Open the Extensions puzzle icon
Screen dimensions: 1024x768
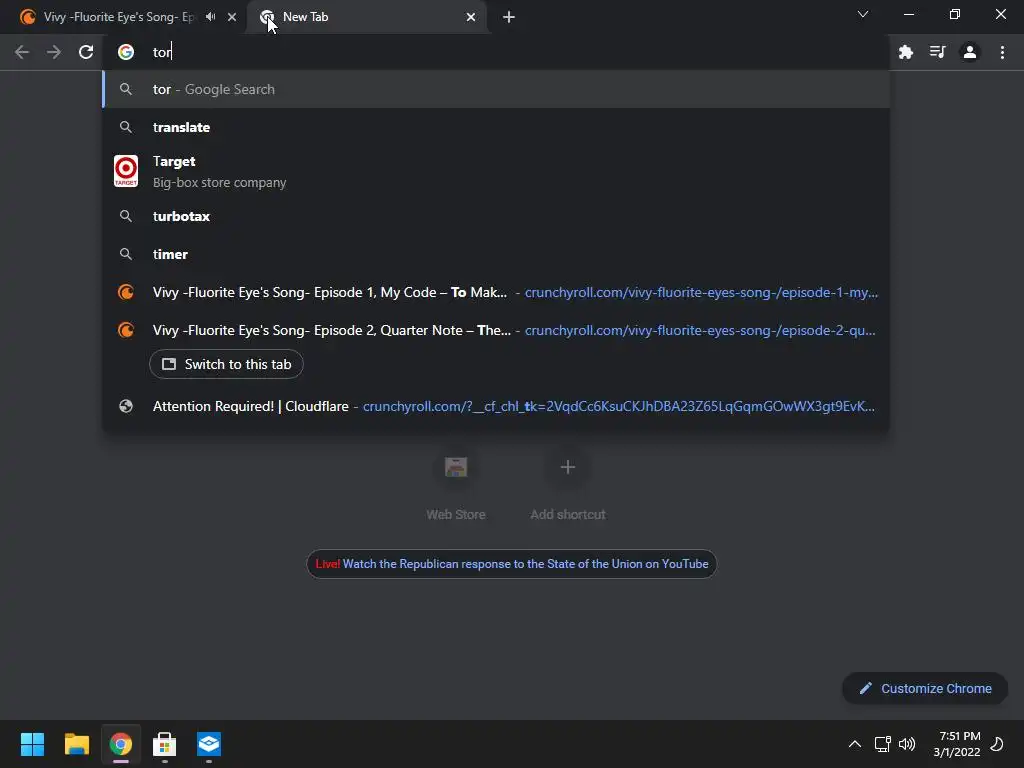coord(905,52)
